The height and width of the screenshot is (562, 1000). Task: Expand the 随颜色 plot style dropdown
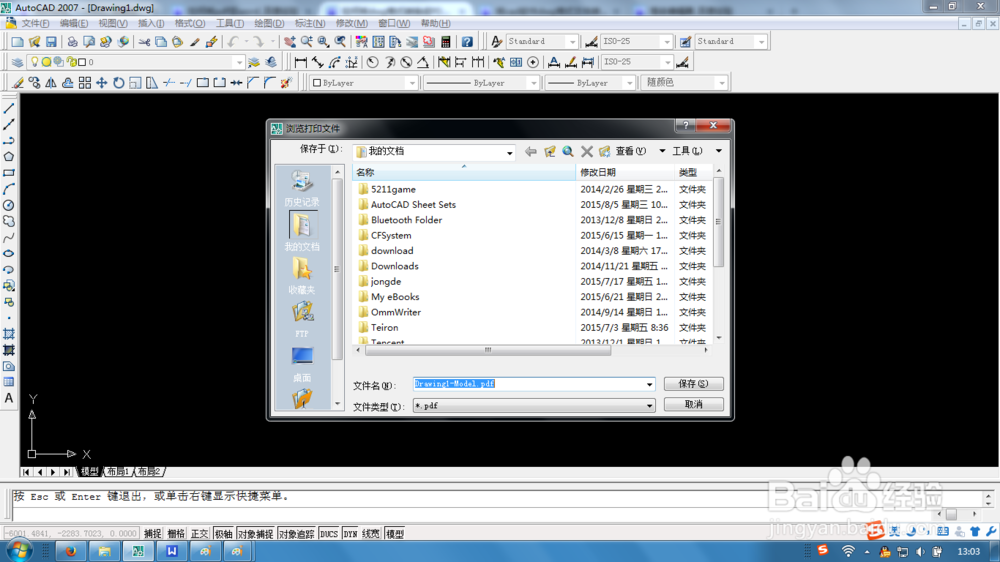click(721, 83)
